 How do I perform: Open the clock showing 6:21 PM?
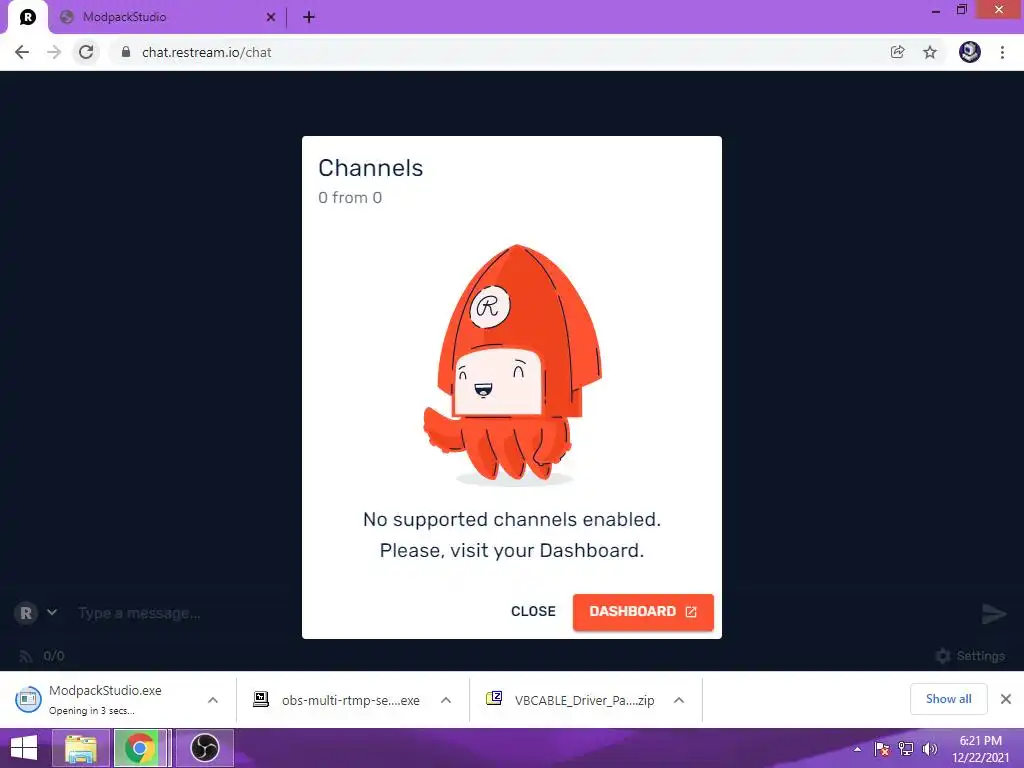point(980,749)
